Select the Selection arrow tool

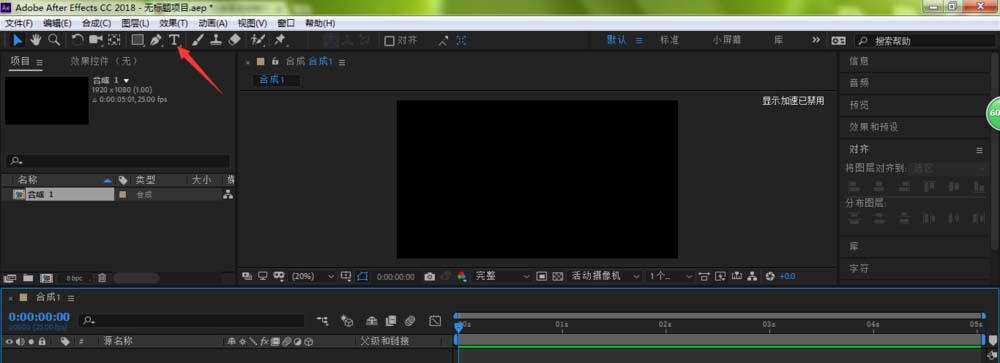[x=18, y=40]
